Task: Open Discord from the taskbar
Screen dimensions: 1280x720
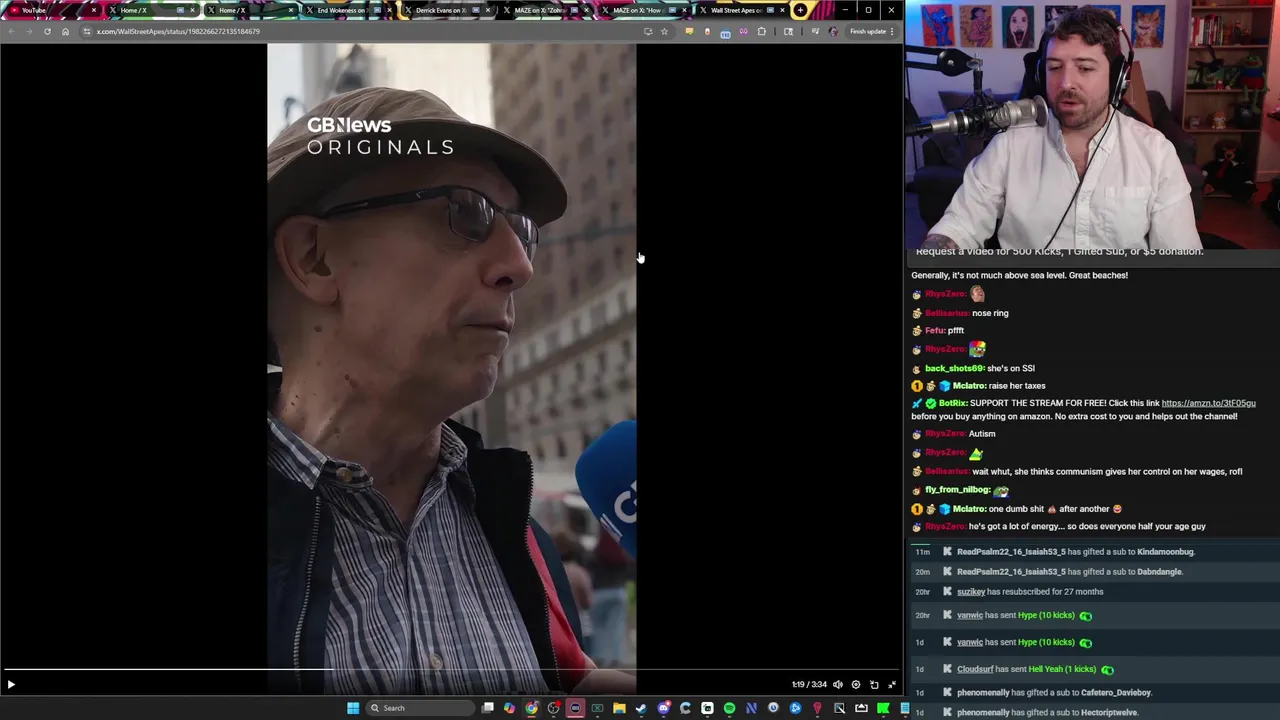Action: click(x=664, y=708)
